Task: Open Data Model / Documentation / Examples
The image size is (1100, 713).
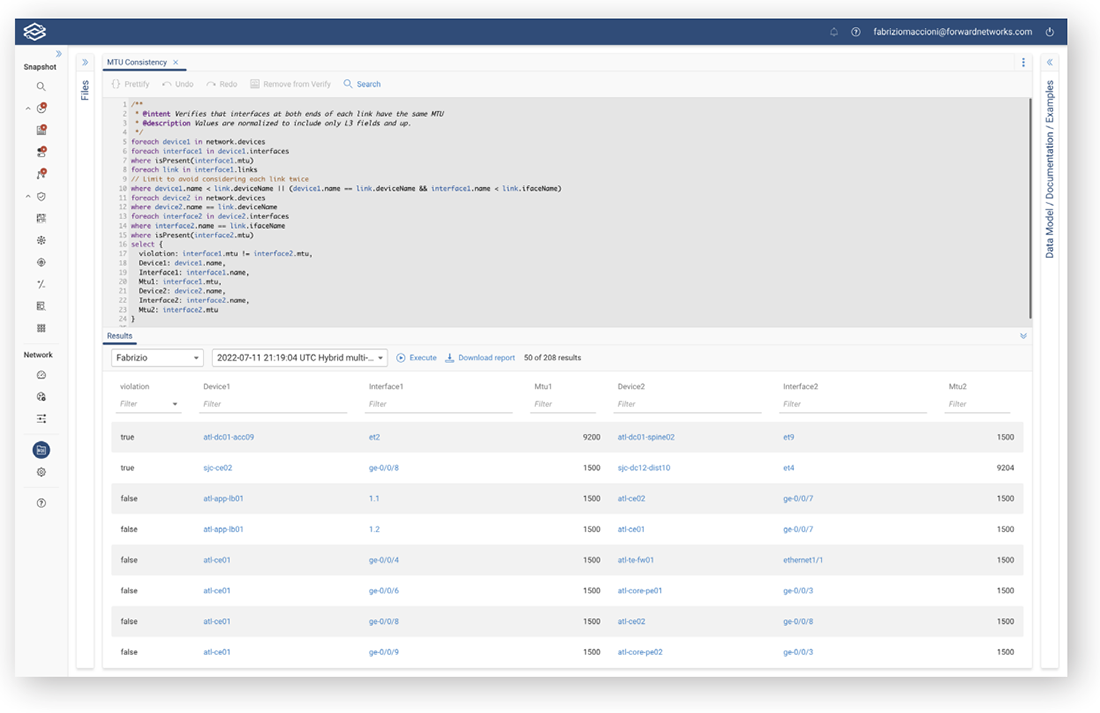Action: 1049,169
